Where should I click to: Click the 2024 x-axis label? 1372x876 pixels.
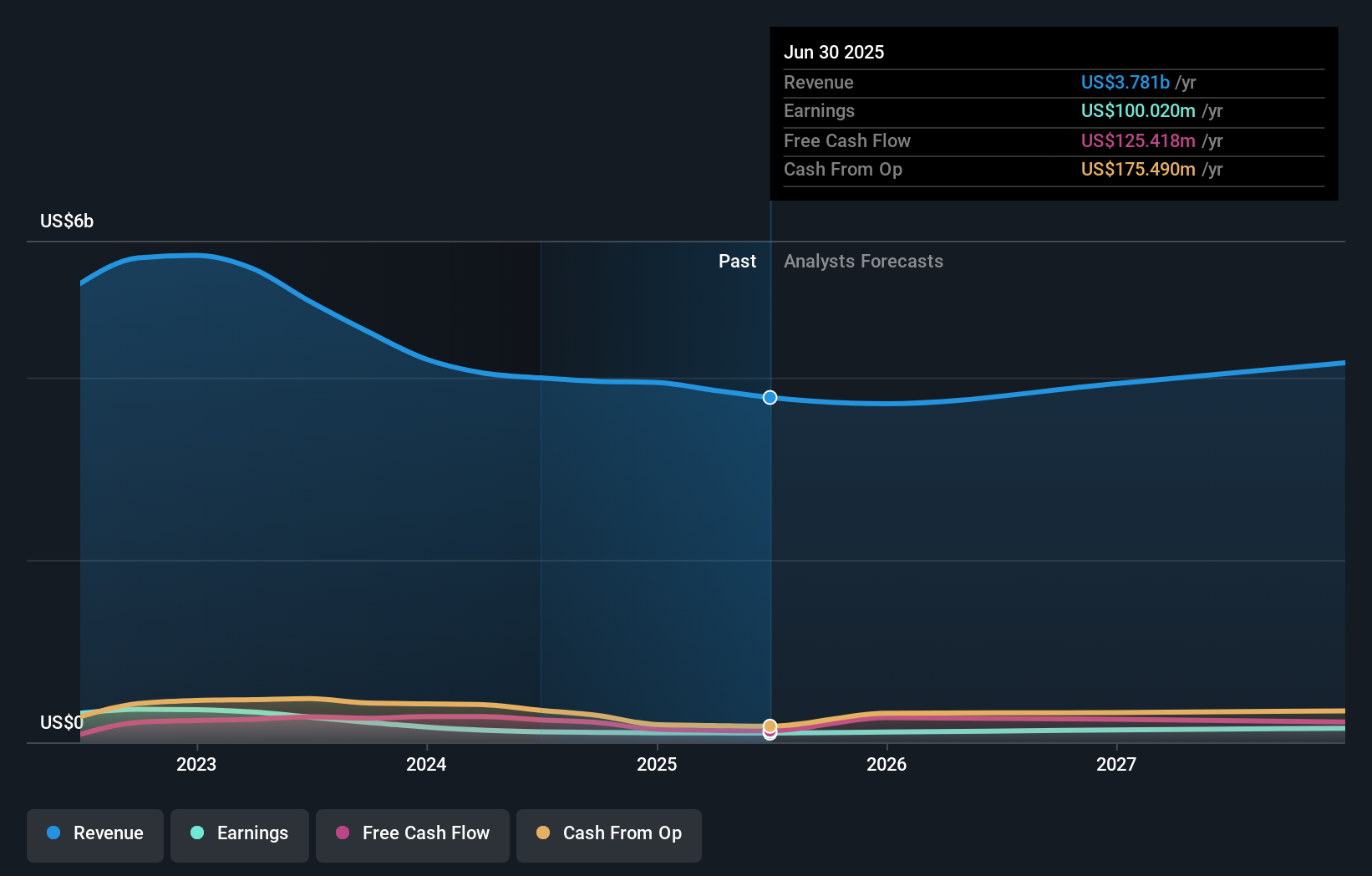click(x=426, y=764)
